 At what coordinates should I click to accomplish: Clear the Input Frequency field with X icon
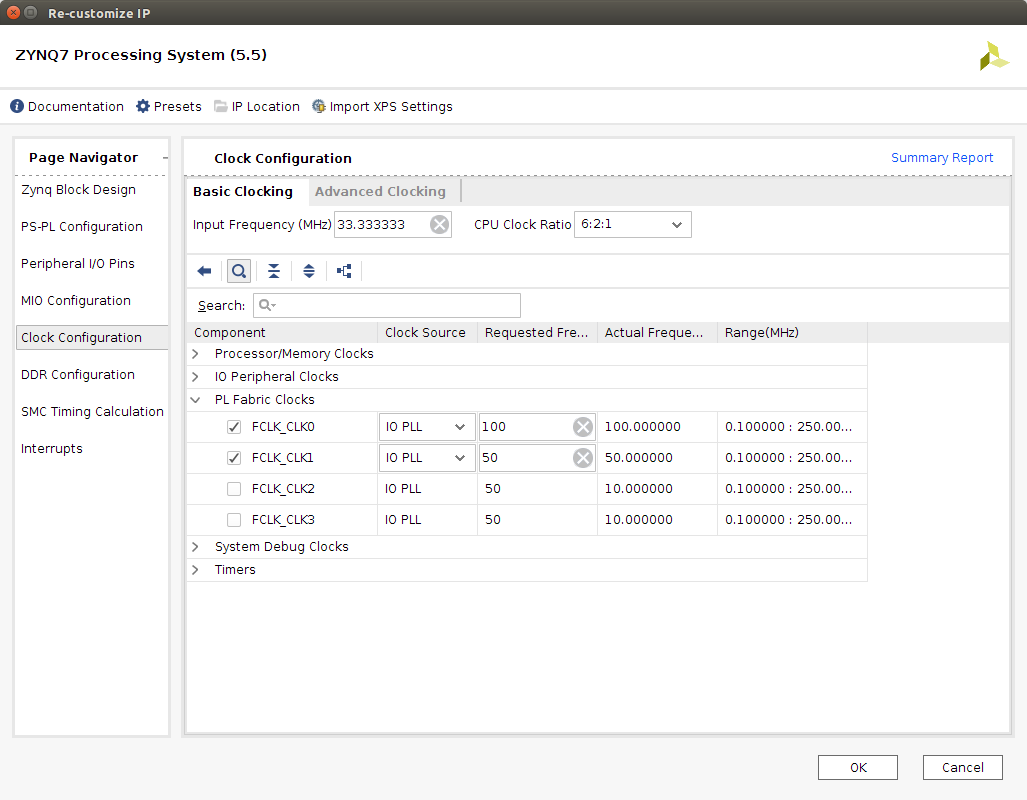(439, 225)
